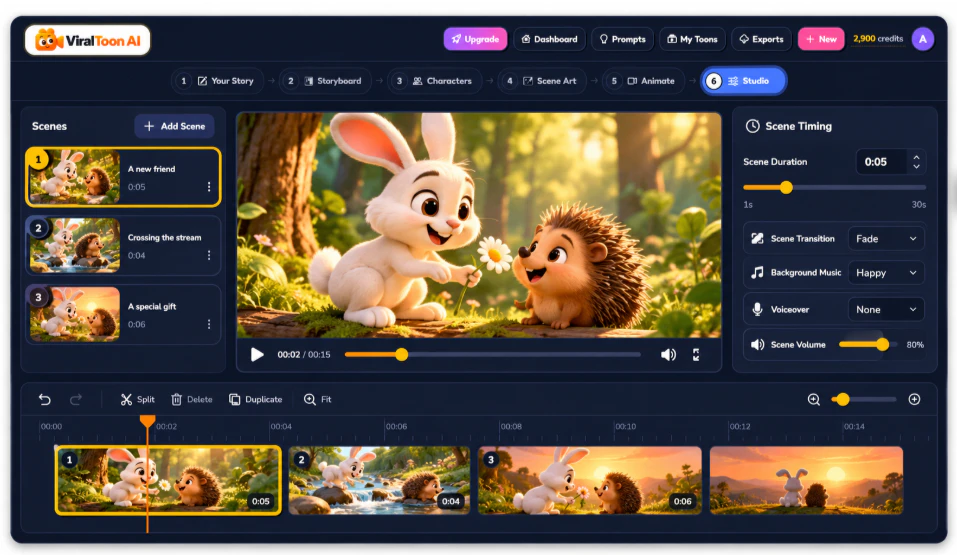Go to step 3 Characters
The width and height of the screenshot is (957, 555).
tap(435, 81)
